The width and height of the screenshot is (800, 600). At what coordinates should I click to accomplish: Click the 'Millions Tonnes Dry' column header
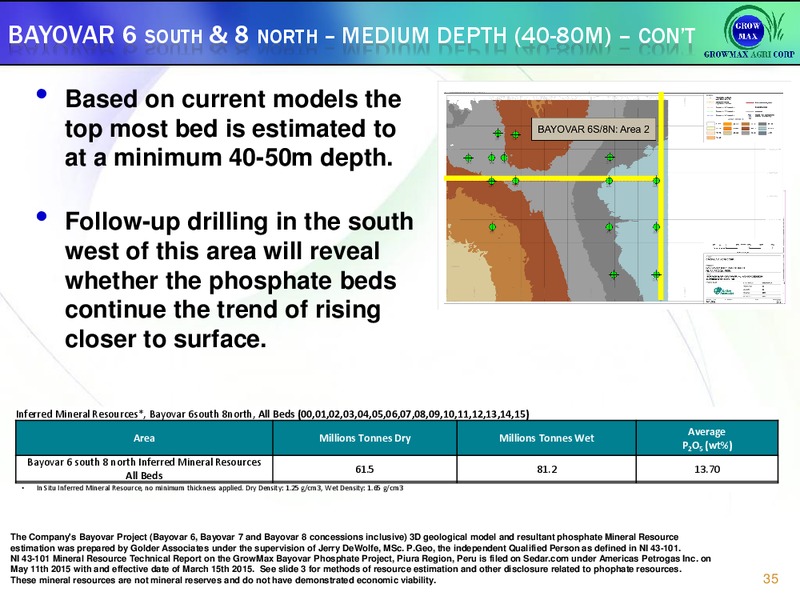click(365, 438)
